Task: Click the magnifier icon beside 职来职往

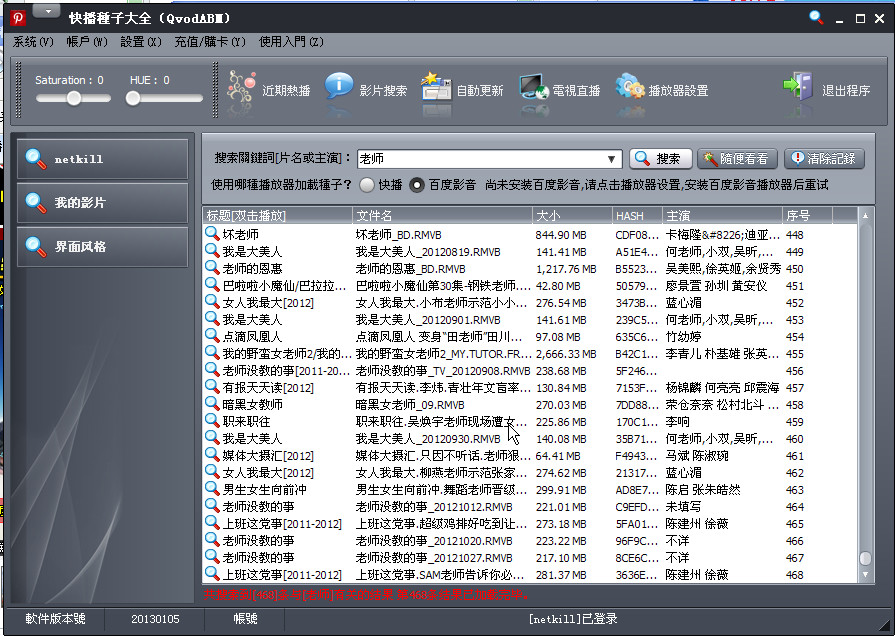Action: point(212,421)
